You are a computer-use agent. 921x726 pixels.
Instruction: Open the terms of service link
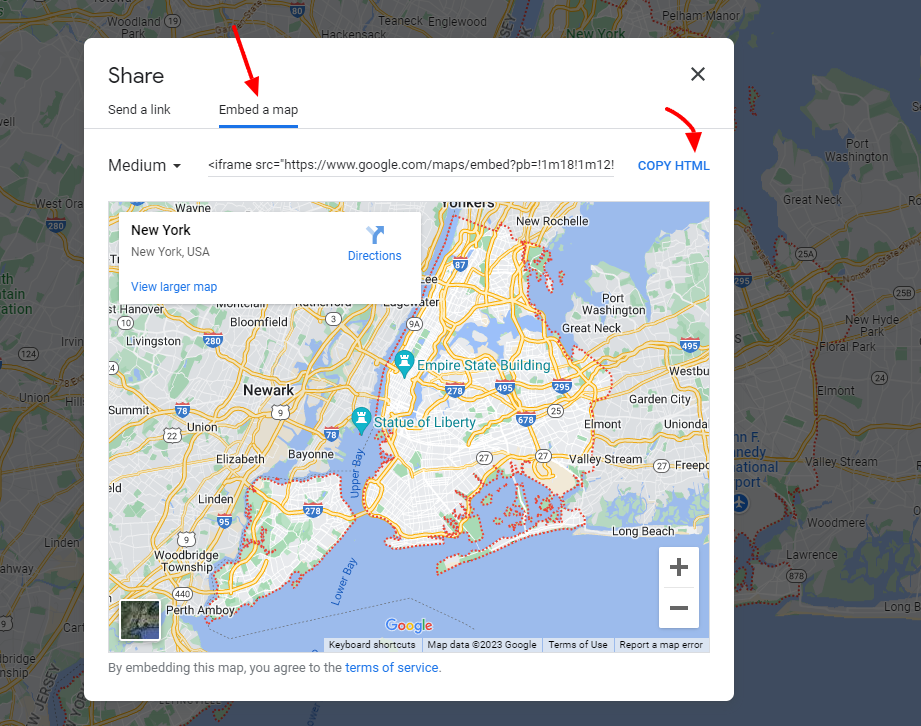point(391,668)
